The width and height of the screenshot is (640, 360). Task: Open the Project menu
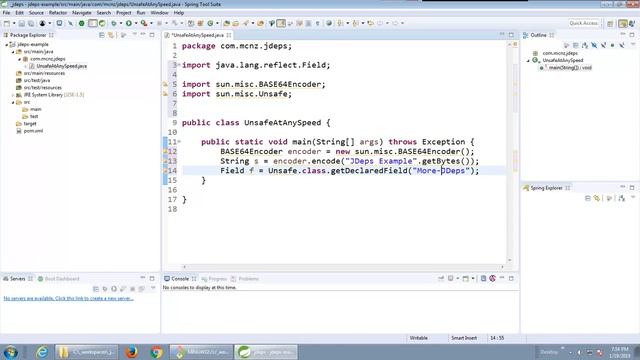point(124,13)
